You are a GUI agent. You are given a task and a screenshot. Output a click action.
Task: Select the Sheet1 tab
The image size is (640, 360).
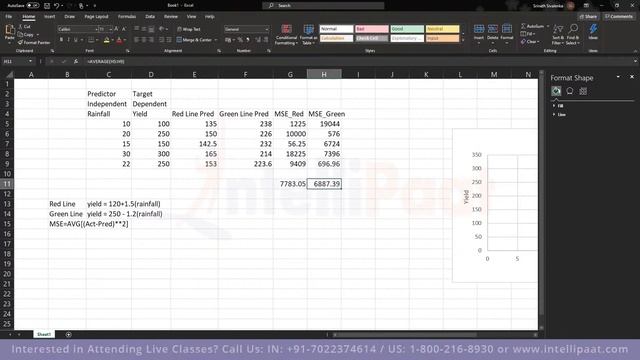pyautogui.click(x=44, y=334)
